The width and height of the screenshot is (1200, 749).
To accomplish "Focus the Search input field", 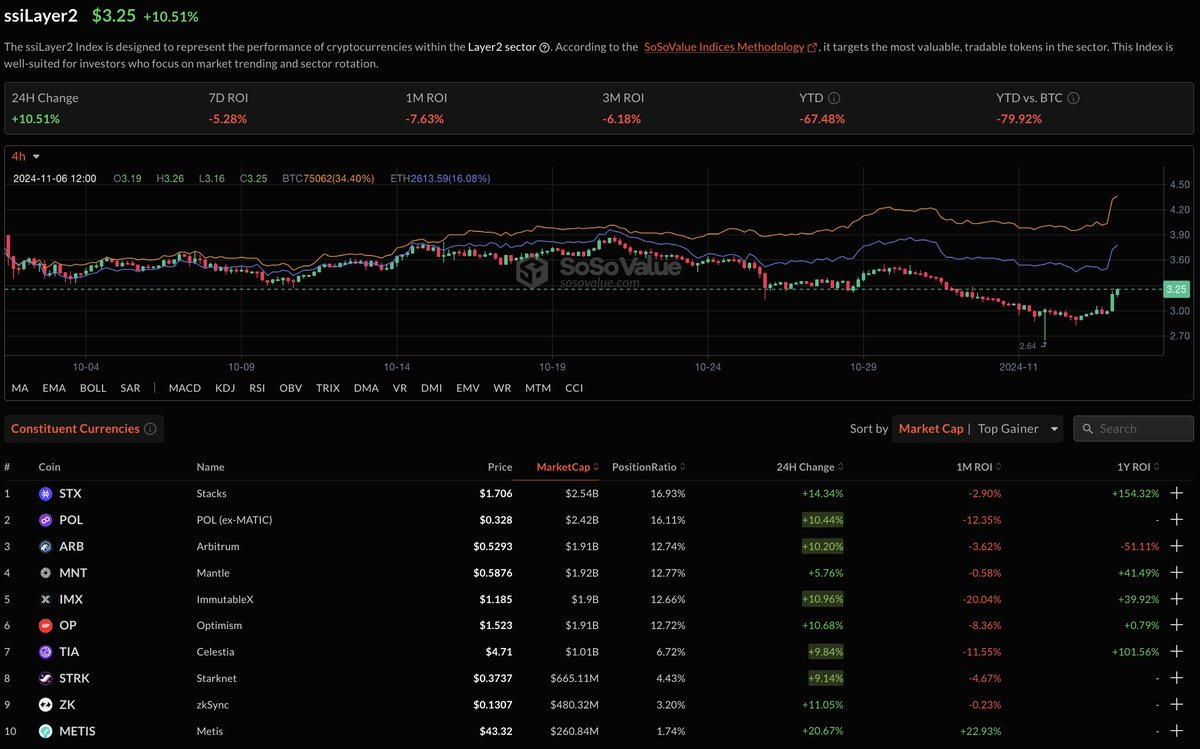I will point(1133,429).
